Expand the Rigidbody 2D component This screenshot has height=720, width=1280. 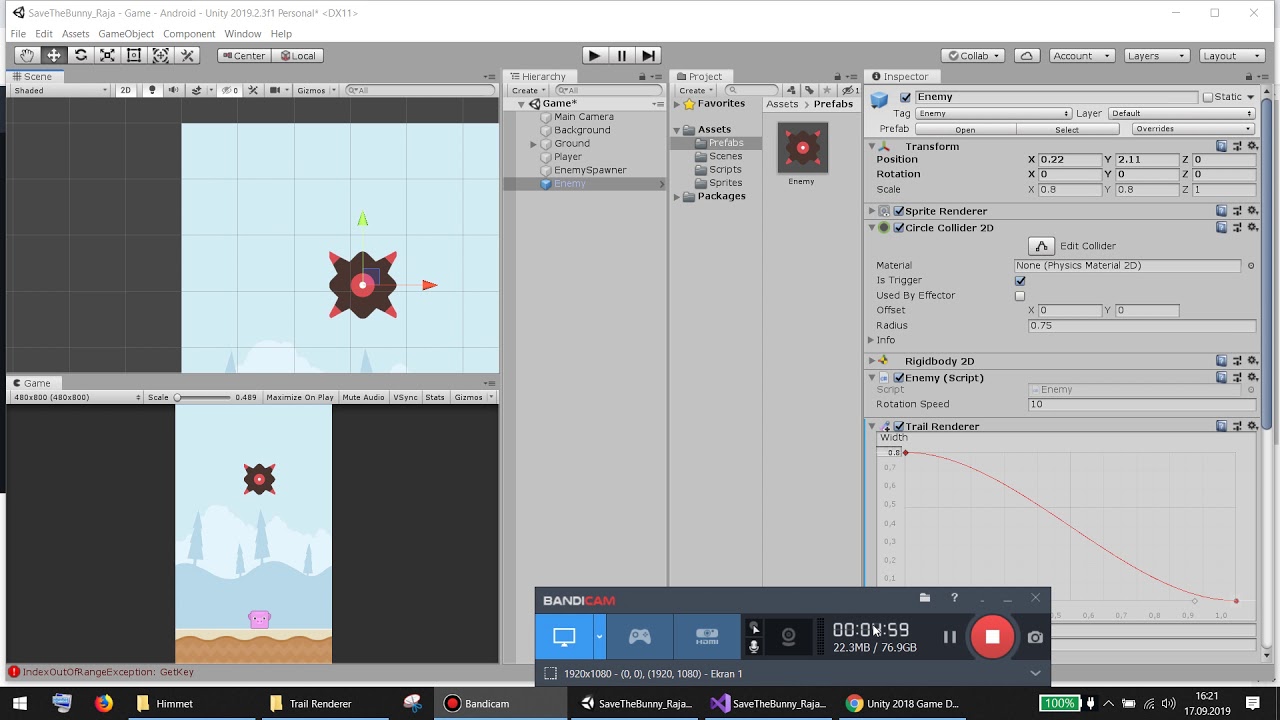pos(872,361)
